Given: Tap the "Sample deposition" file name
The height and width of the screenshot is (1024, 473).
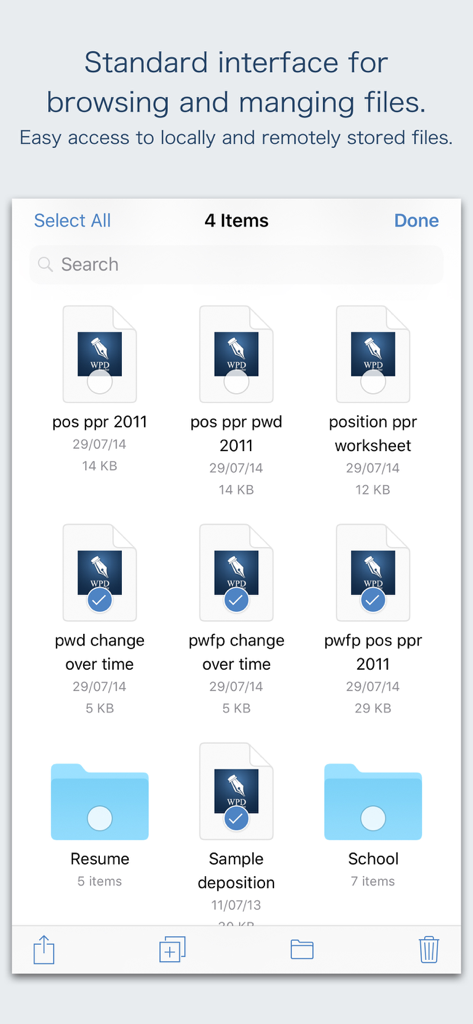Looking at the screenshot, I should (x=236, y=871).
